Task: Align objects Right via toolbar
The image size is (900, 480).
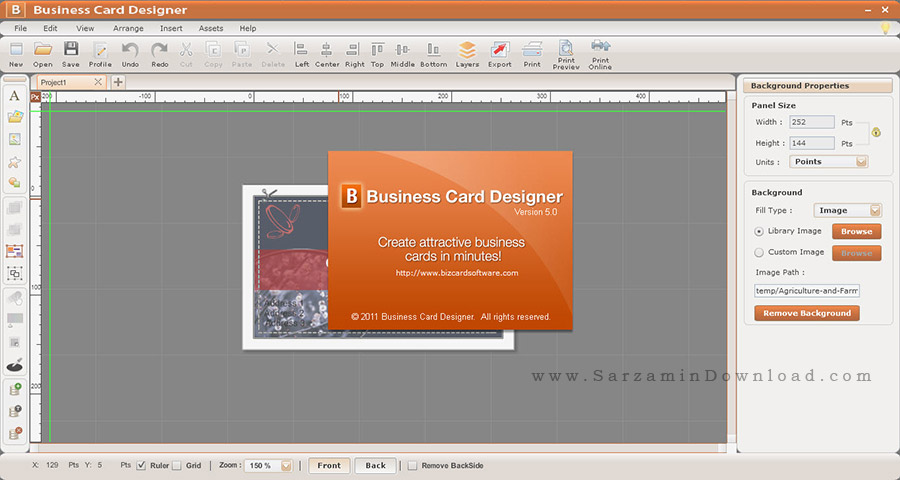Action: click(355, 55)
